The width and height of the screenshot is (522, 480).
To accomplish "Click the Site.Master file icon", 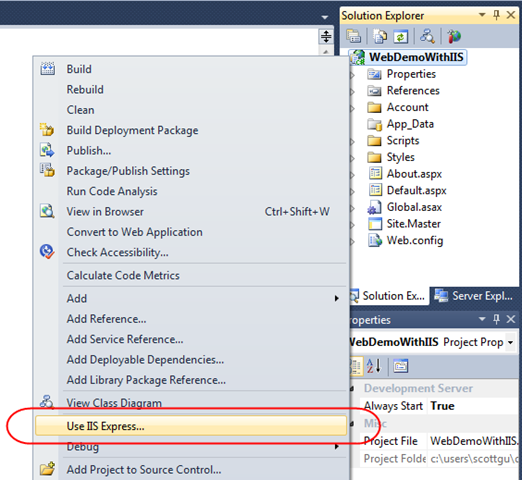I will click(375, 224).
